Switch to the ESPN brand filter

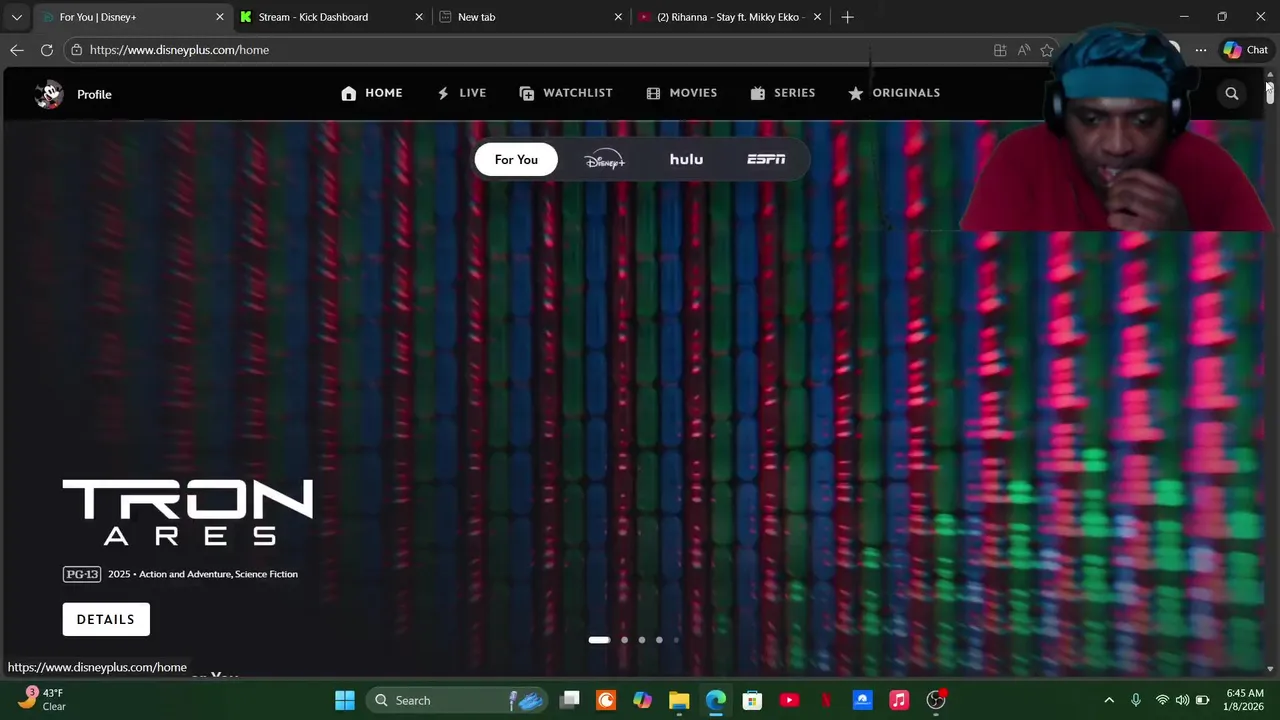coord(766,160)
